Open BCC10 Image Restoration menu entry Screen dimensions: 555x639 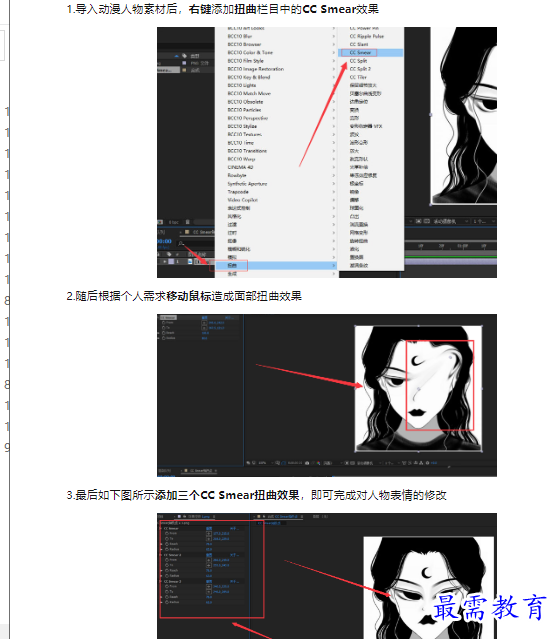pyautogui.click(x=255, y=69)
